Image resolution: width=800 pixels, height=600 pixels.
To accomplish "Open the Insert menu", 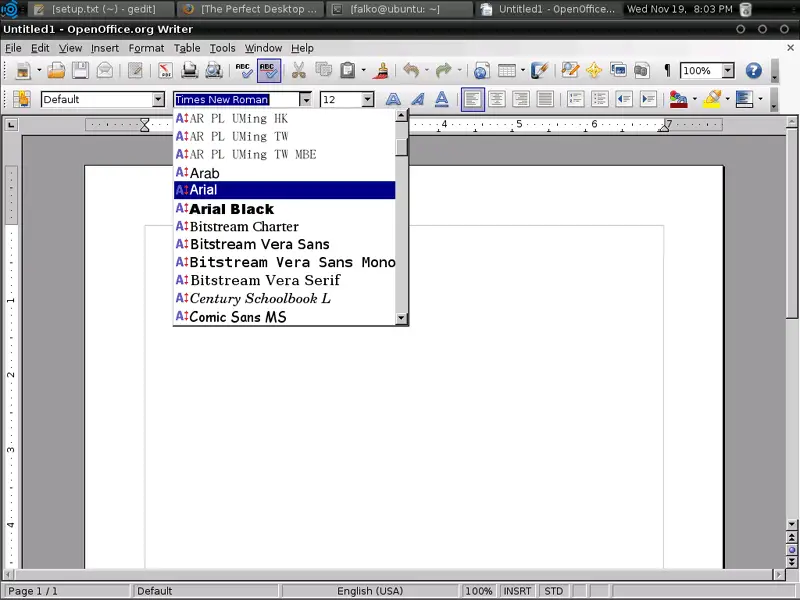I will coord(105,48).
